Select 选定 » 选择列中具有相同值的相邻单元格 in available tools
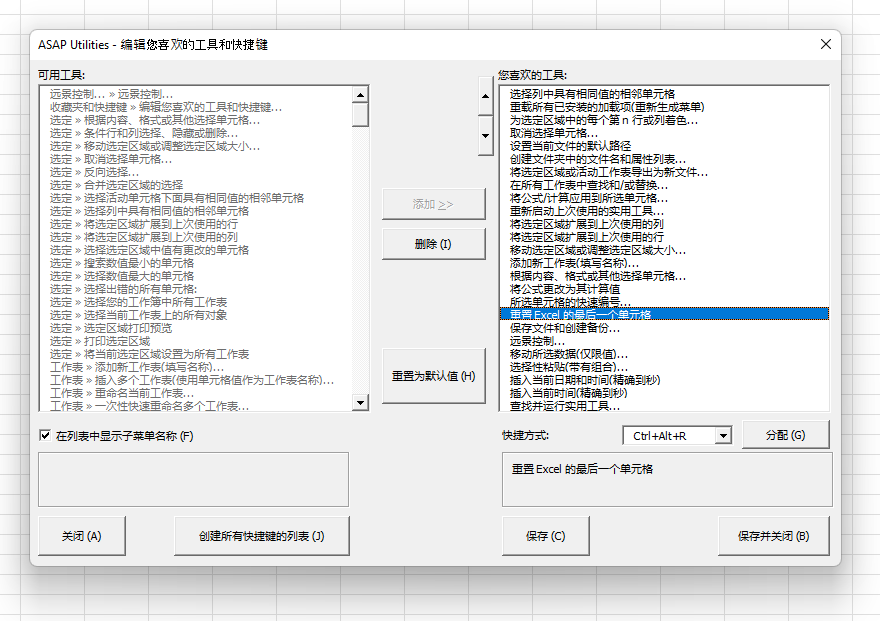Screen dimensions: 880x621 tap(149, 211)
